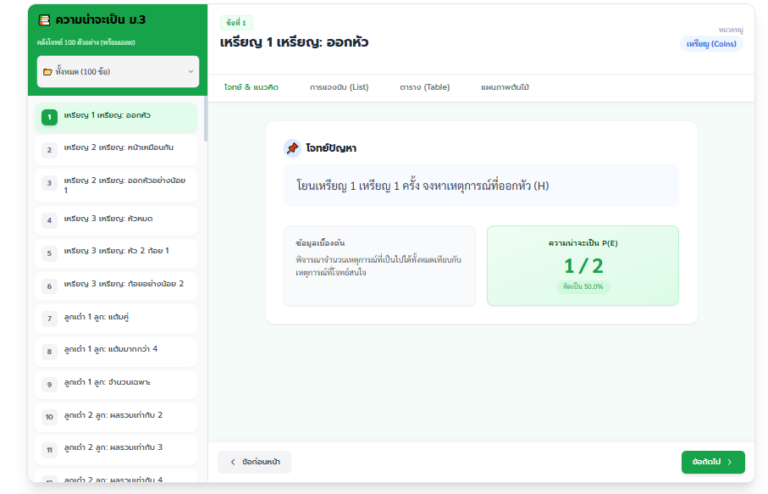Select problem เหรียญ 3 เหรียญ: ก้อยอย่างน้อย 2
768x494 pixels.
click(116, 286)
